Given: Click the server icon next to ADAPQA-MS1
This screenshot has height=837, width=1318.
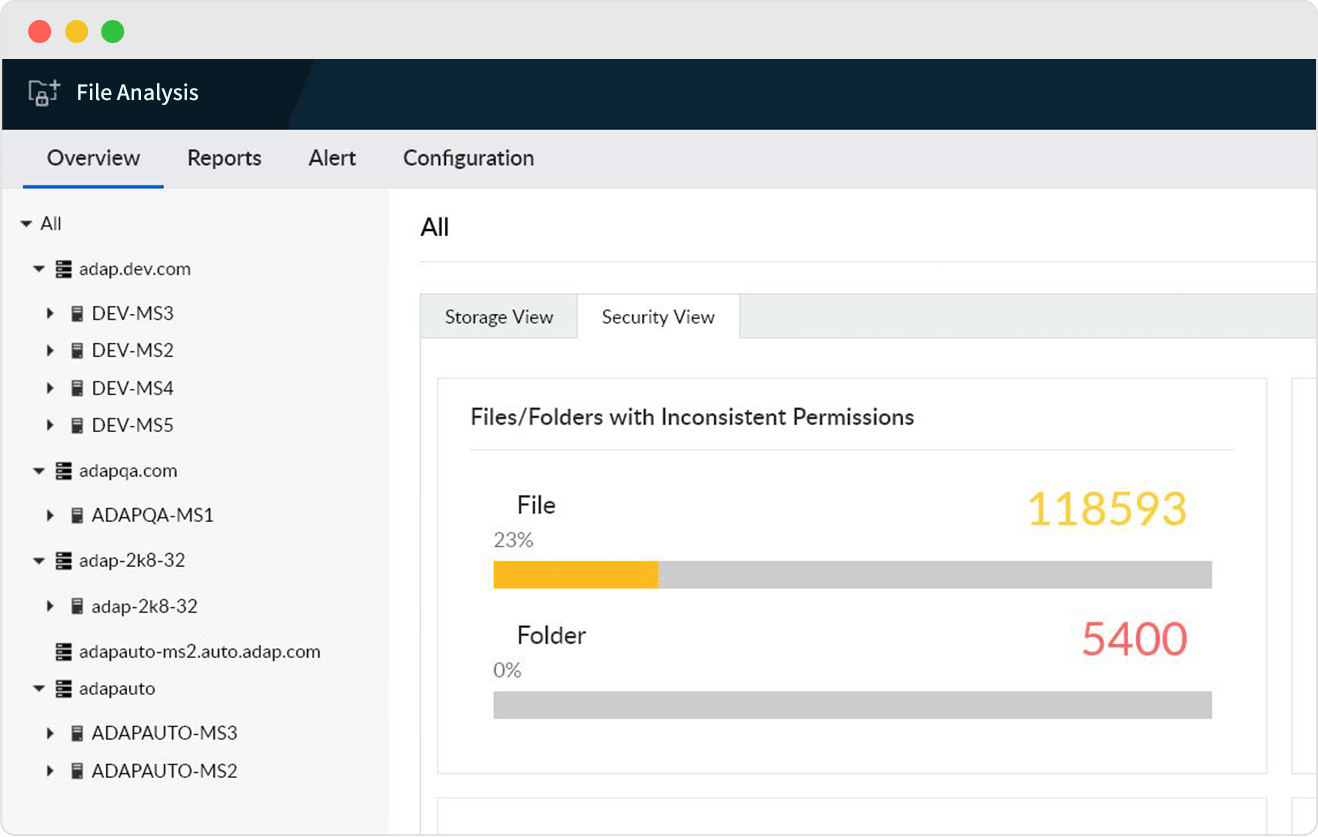Looking at the screenshot, I should point(77,515).
